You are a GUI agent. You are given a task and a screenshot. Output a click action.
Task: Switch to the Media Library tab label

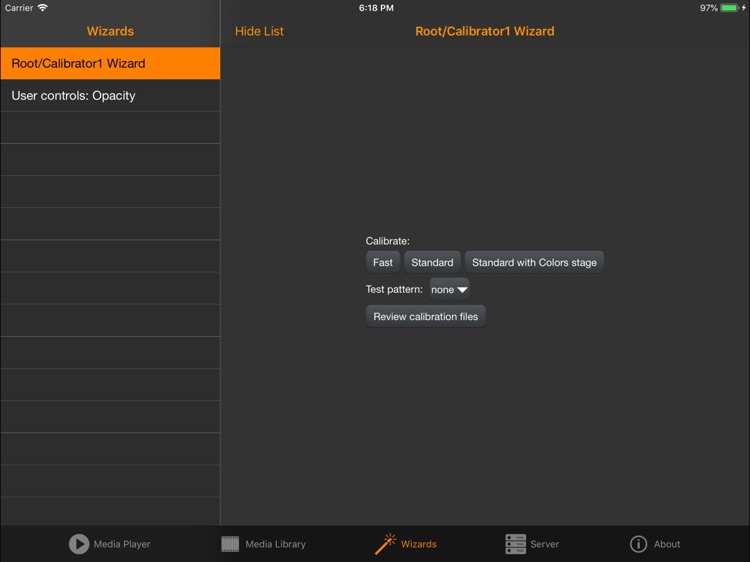tap(275, 544)
